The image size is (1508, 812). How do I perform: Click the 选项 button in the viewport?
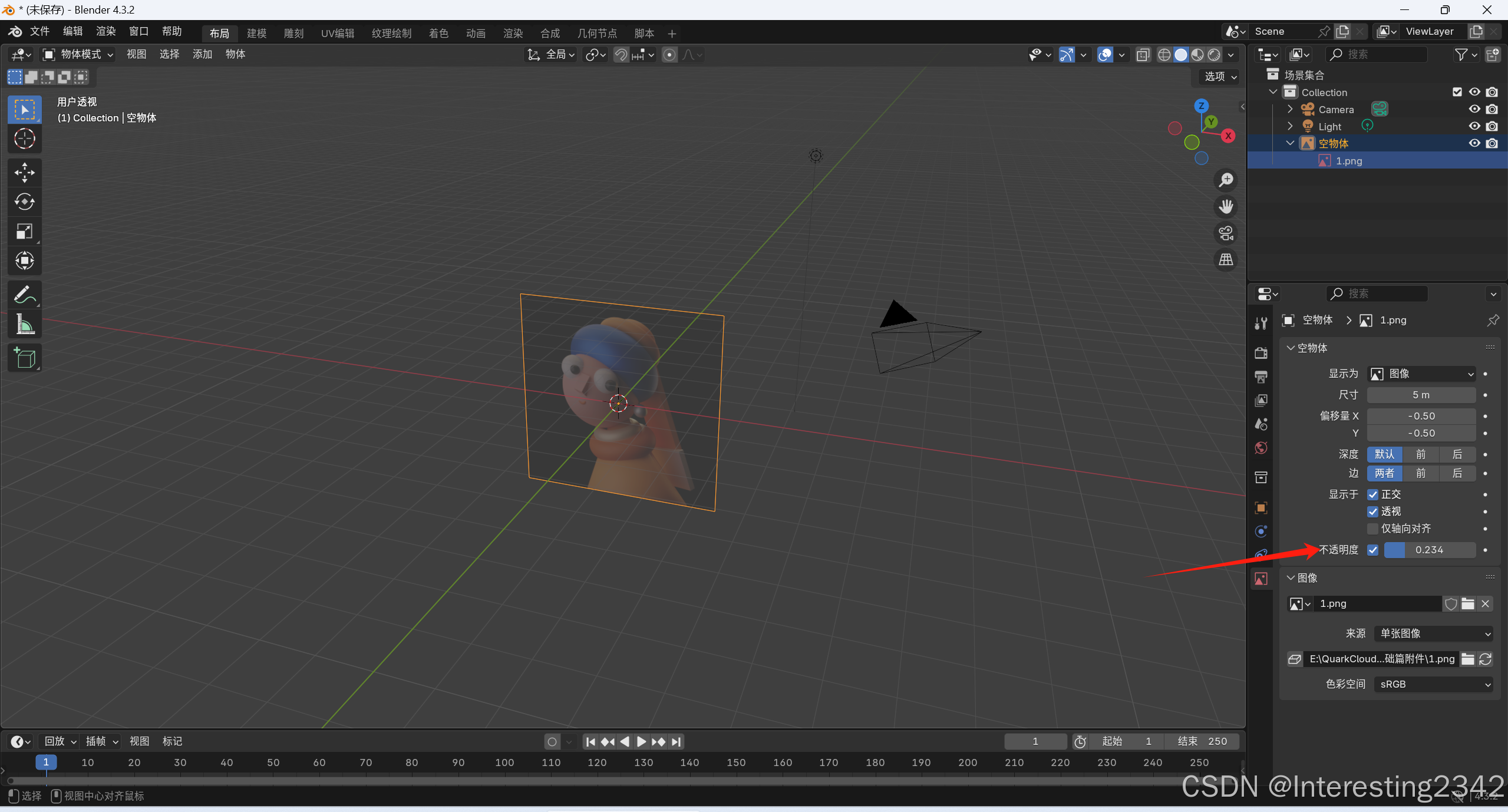tap(1220, 77)
